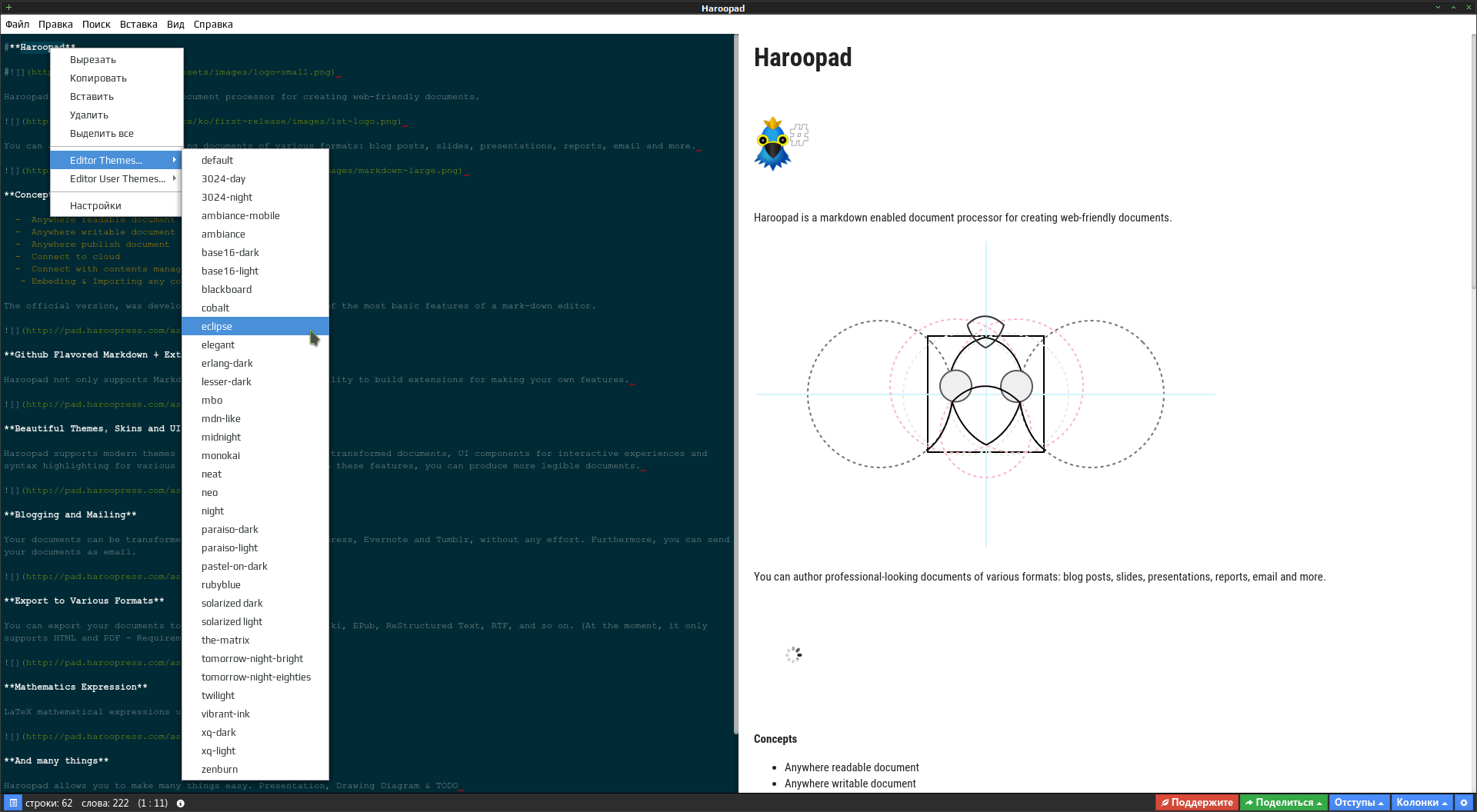Select the solarized dark theme
The height and width of the screenshot is (812, 1477).
pos(255,603)
